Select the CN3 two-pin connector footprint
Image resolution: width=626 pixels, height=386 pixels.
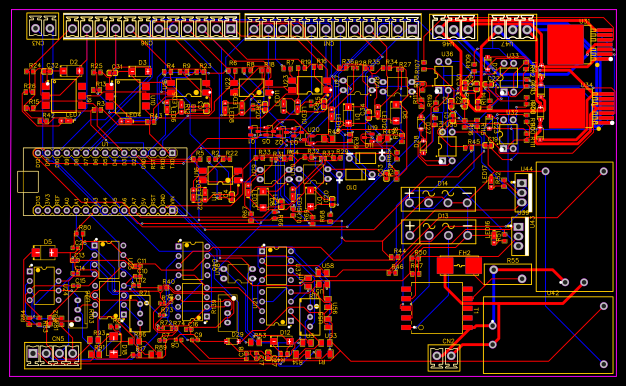pyautogui.click(x=42, y=26)
